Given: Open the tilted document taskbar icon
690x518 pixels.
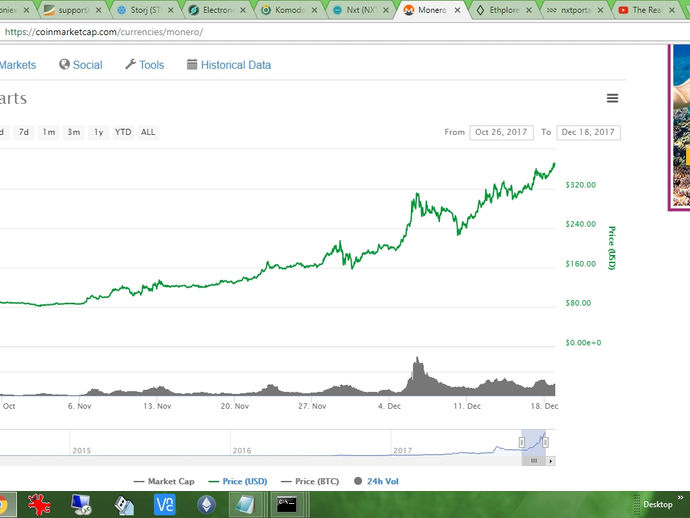Looking at the screenshot, I should click(x=124, y=504).
